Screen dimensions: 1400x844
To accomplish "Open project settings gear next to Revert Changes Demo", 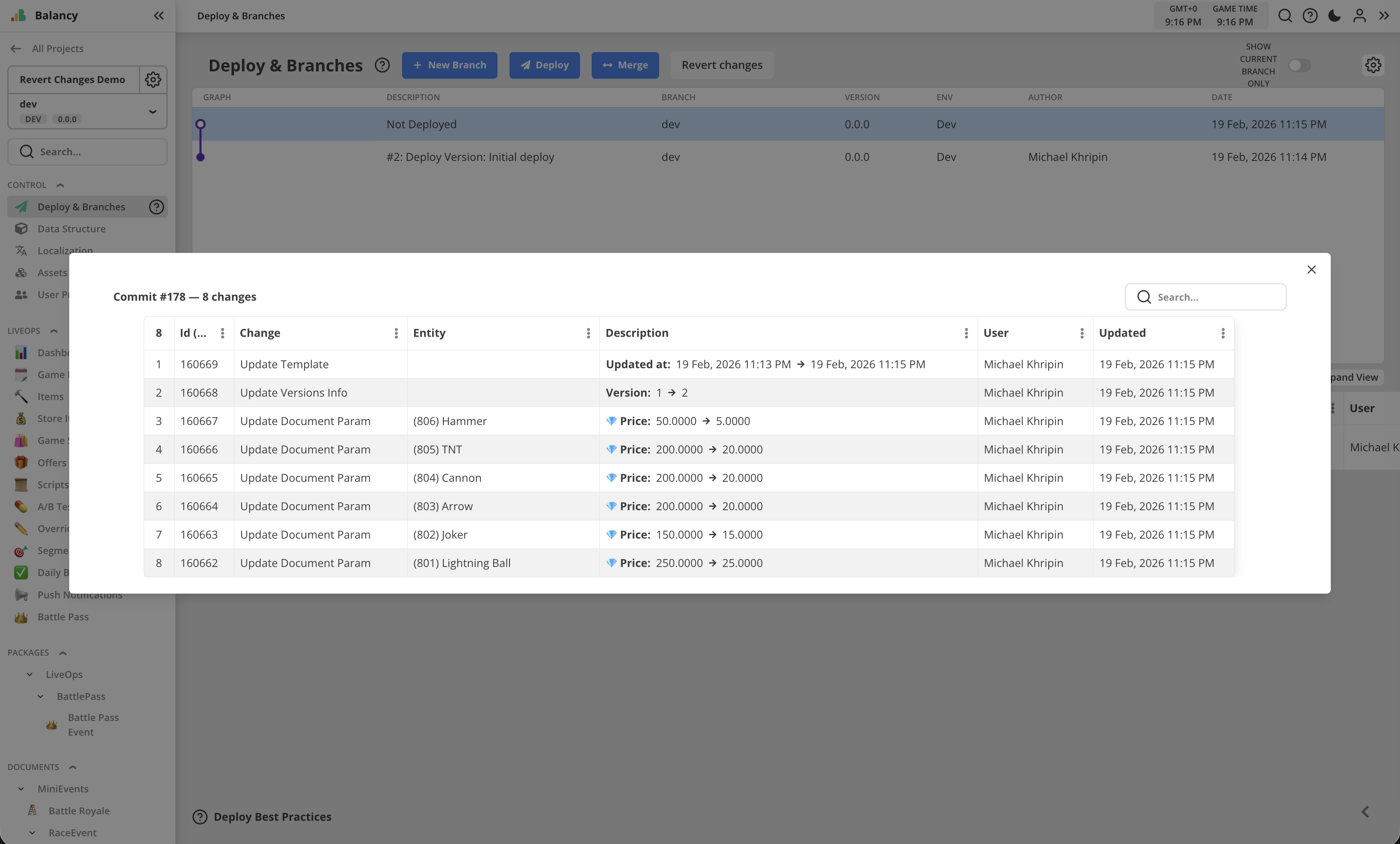I will (153, 80).
